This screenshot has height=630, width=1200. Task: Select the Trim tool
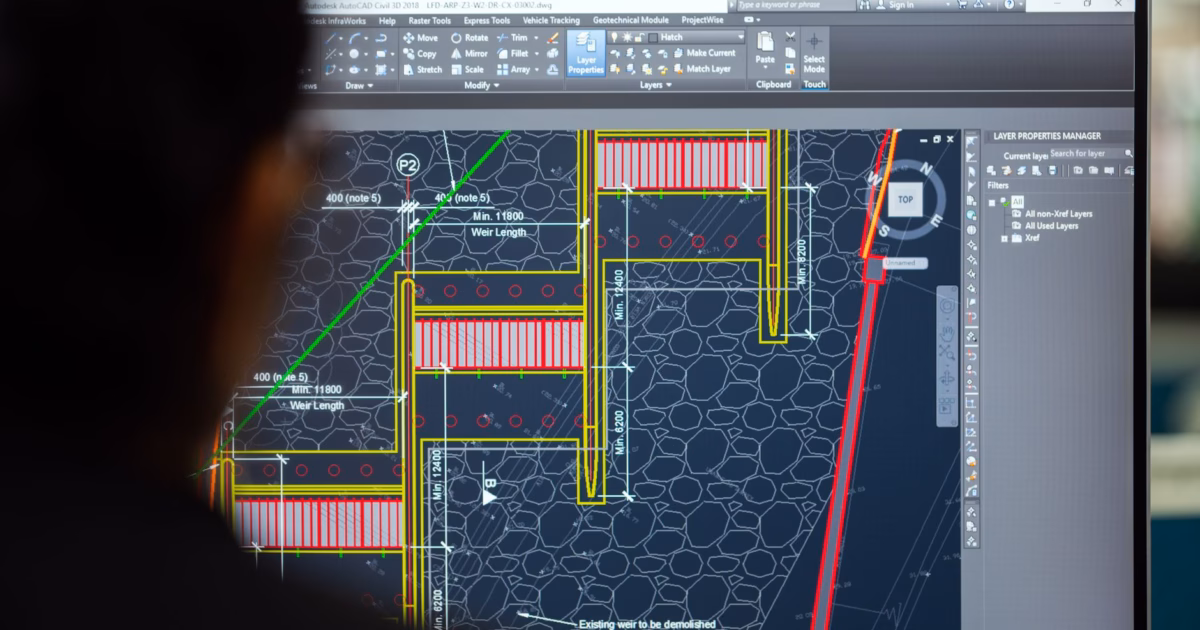(512, 38)
